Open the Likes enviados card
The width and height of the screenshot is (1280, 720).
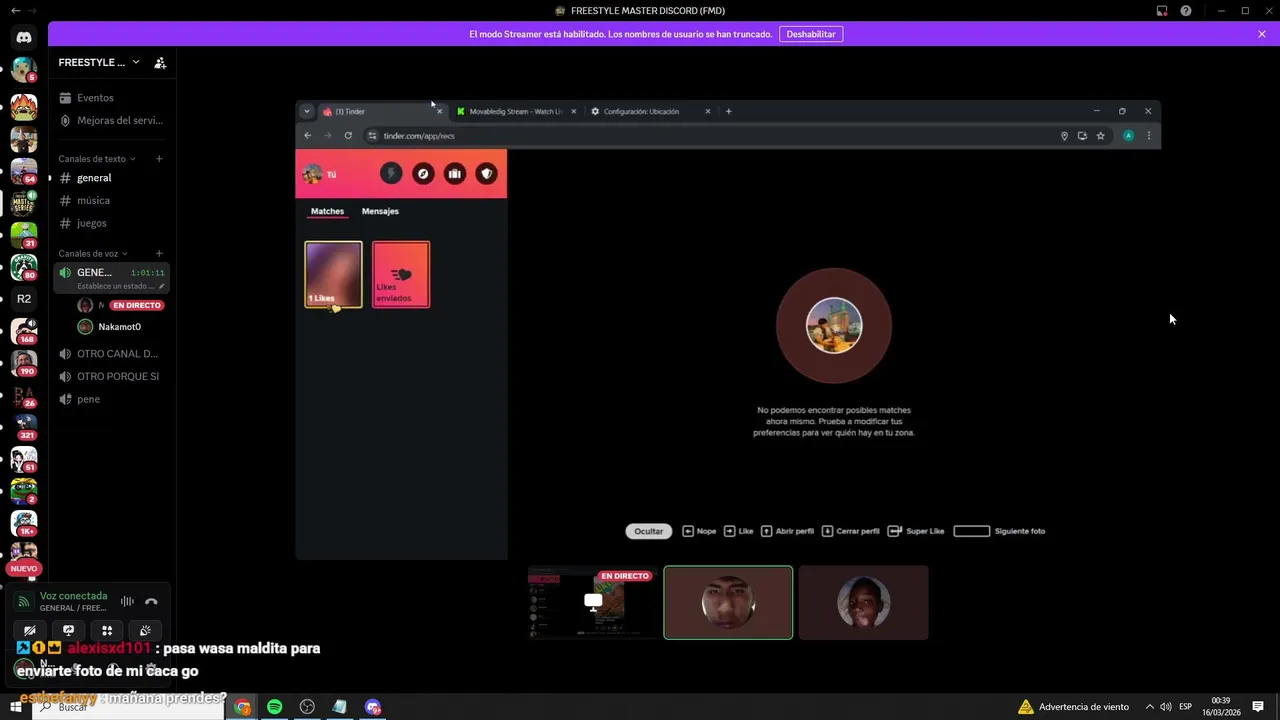[401, 274]
